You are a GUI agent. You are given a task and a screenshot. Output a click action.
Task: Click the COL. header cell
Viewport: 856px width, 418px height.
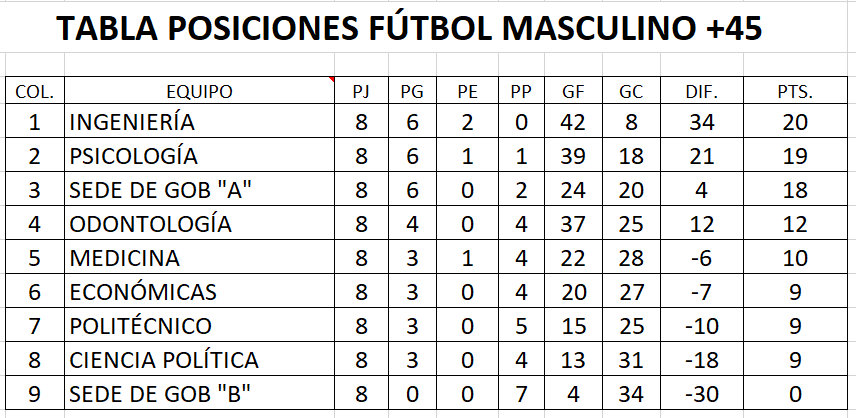coord(34,91)
